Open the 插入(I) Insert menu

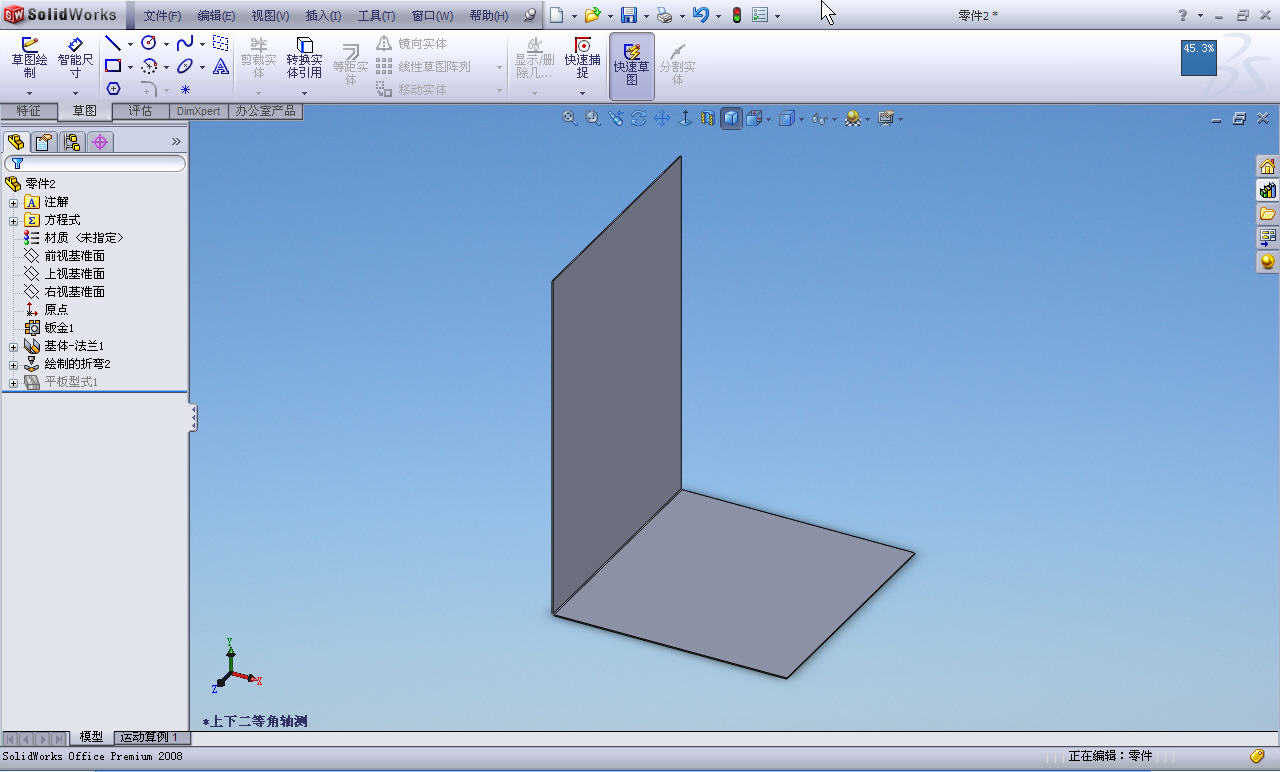click(323, 16)
